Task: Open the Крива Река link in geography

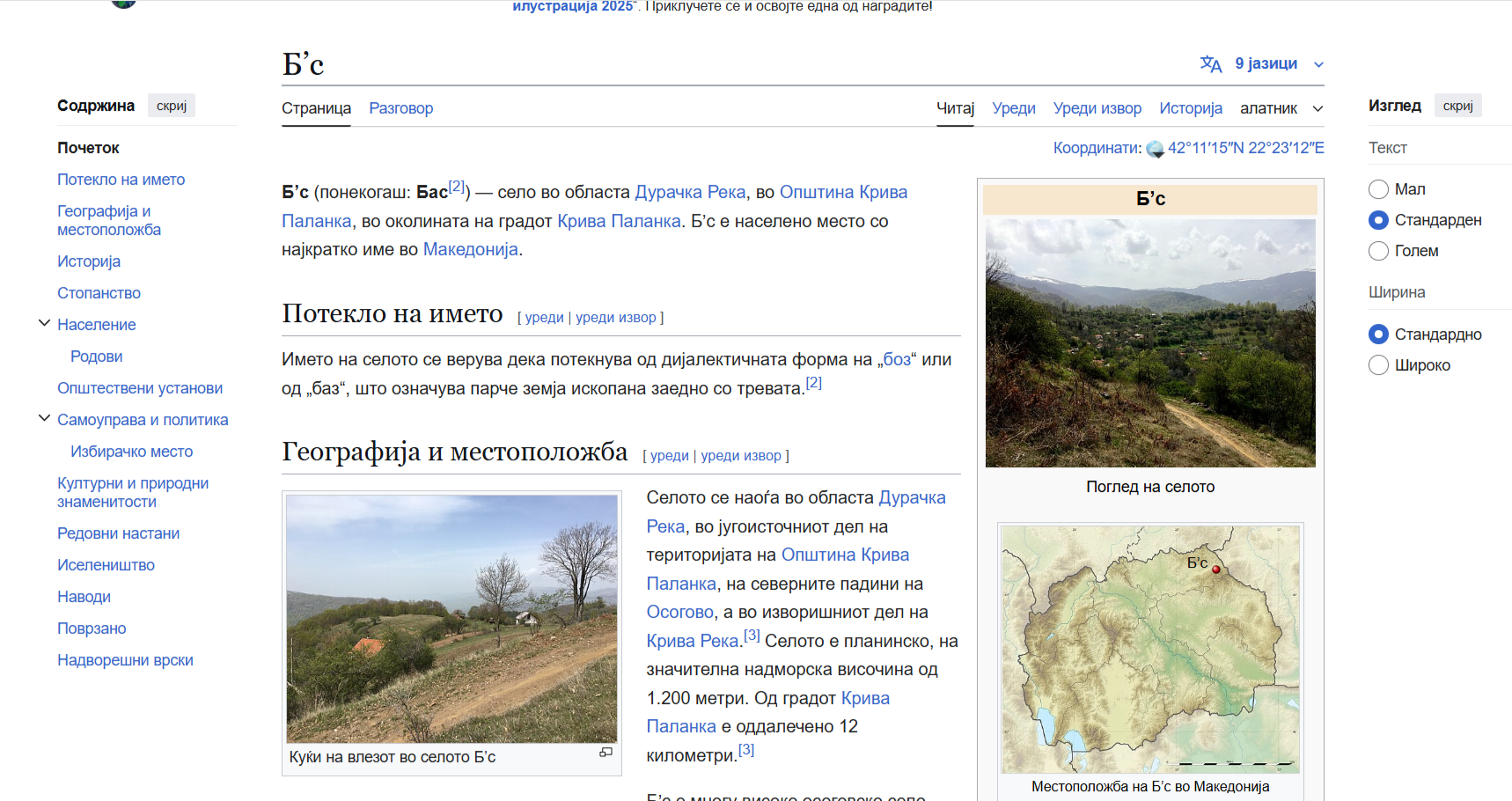Action: [693, 641]
